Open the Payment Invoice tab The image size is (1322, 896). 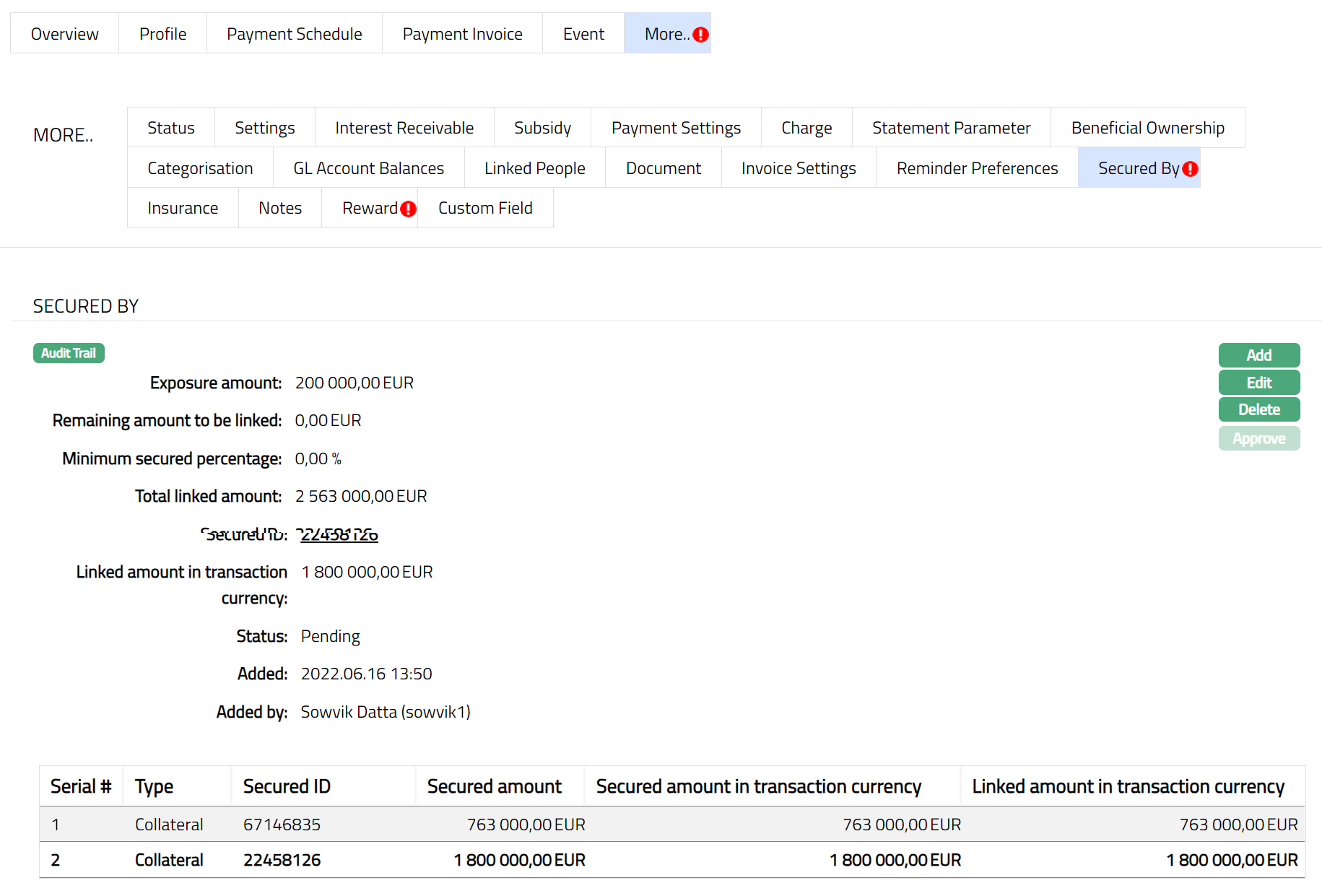click(462, 34)
